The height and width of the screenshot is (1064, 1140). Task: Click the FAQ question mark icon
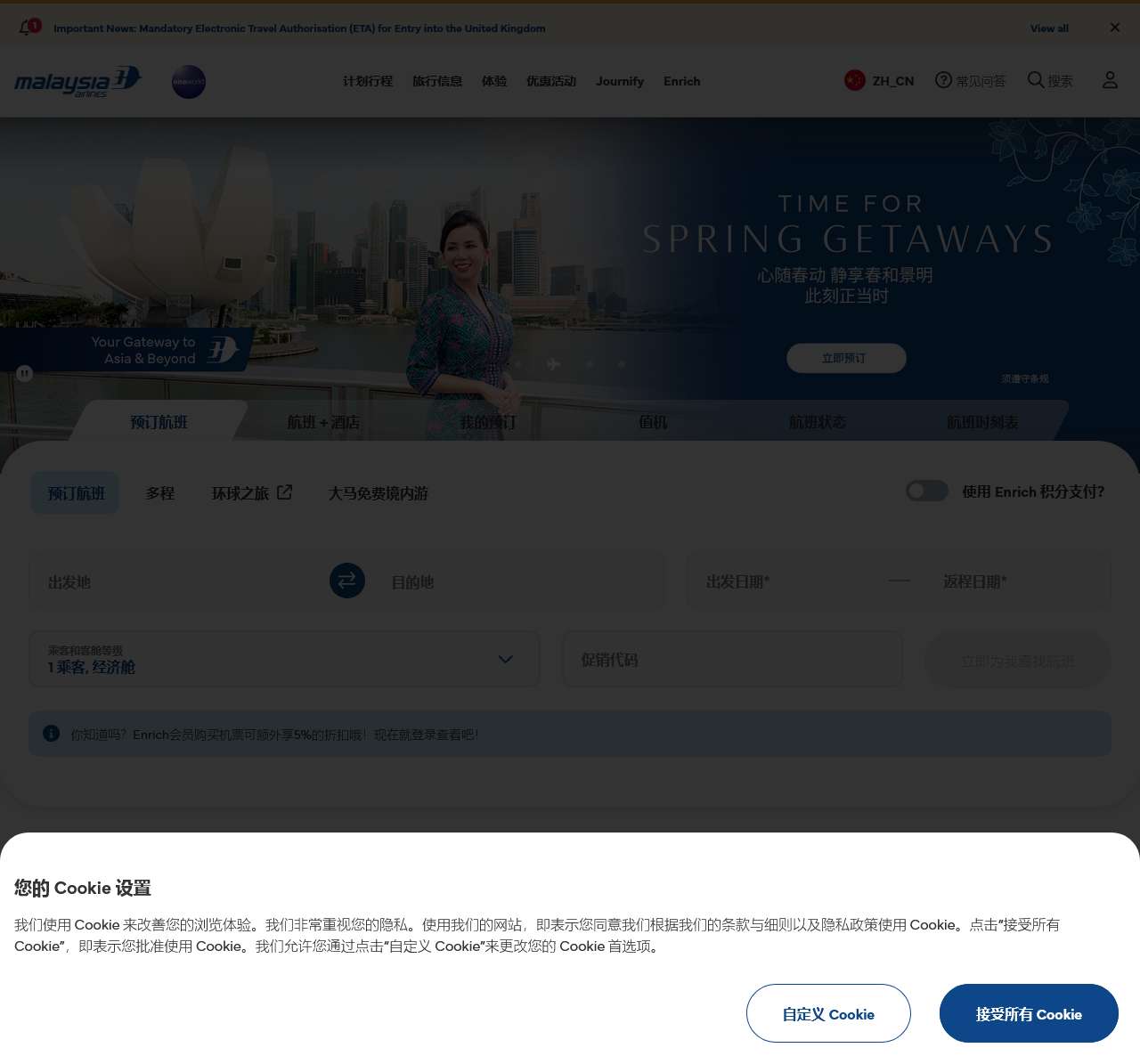(x=943, y=80)
